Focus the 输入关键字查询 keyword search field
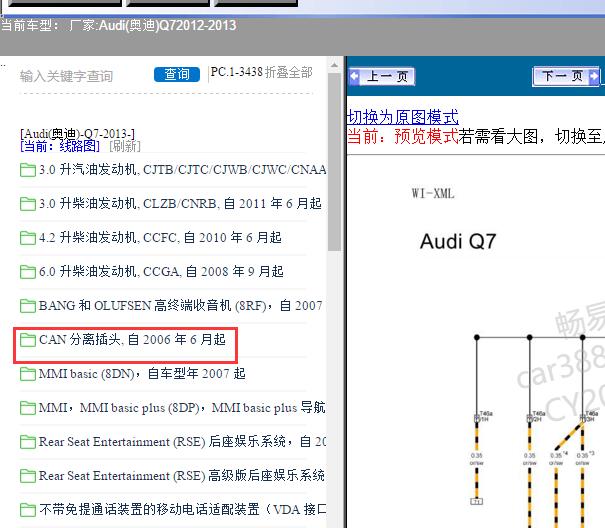The width and height of the screenshot is (605, 528). point(66,76)
